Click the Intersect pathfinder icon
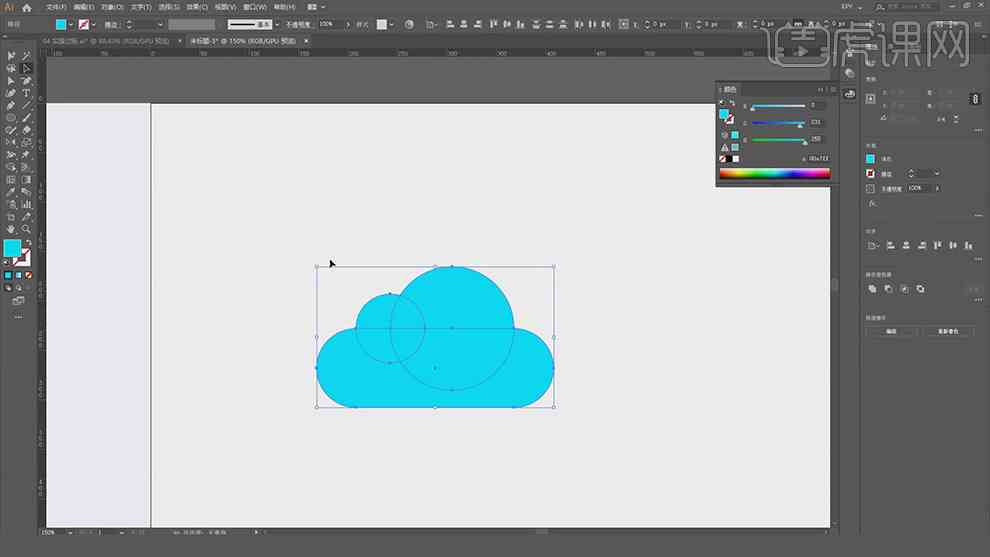The image size is (990, 557). (x=904, y=289)
